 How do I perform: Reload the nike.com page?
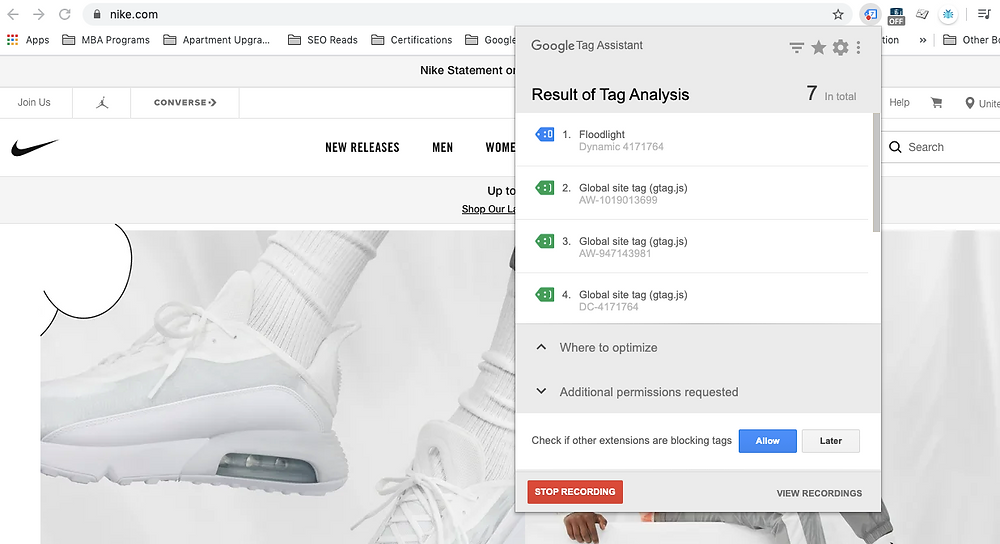point(64,14)
